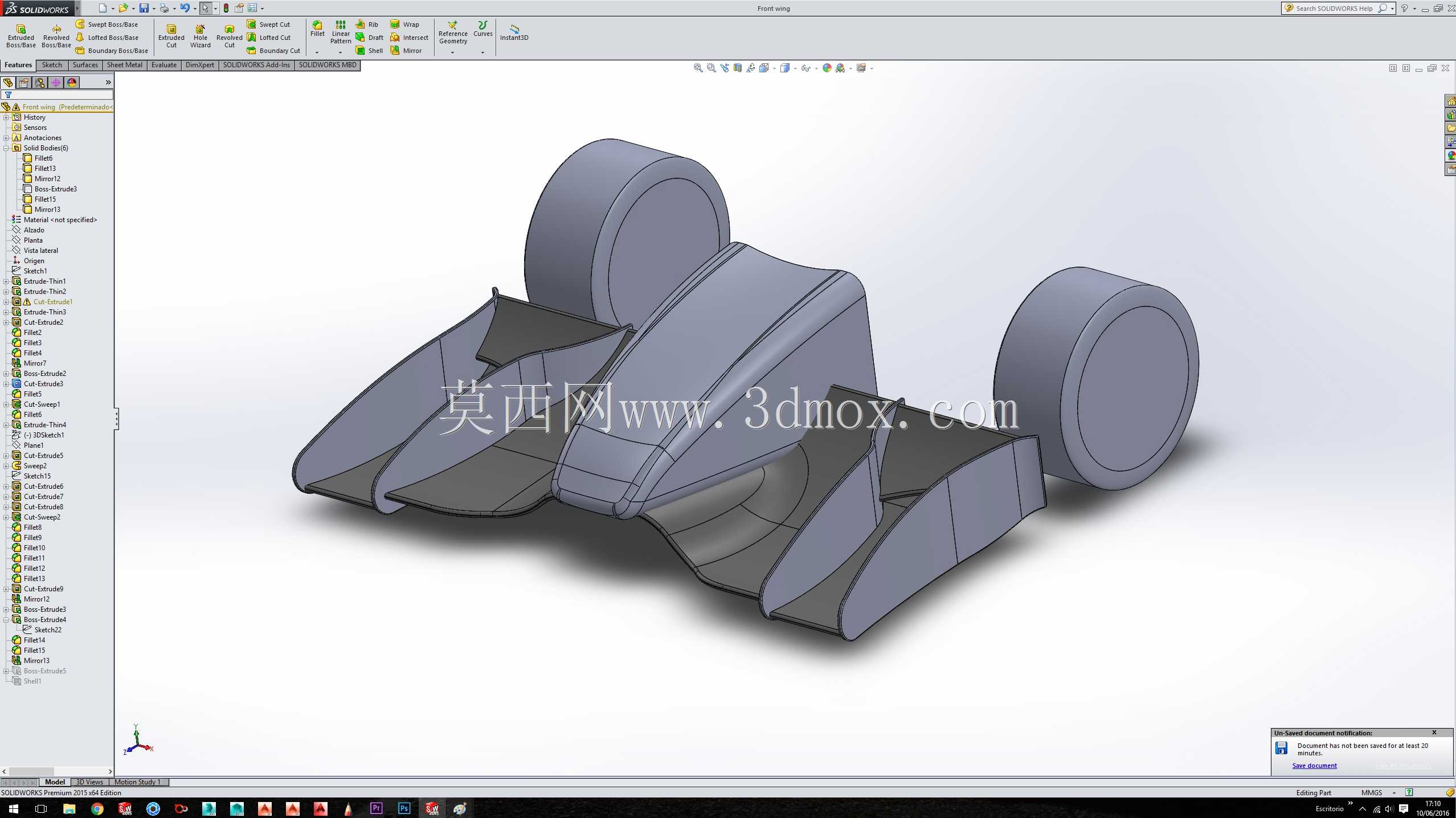
Task: Click the Search SOLIDWORKS Help field
Action: pos(1334,9)
